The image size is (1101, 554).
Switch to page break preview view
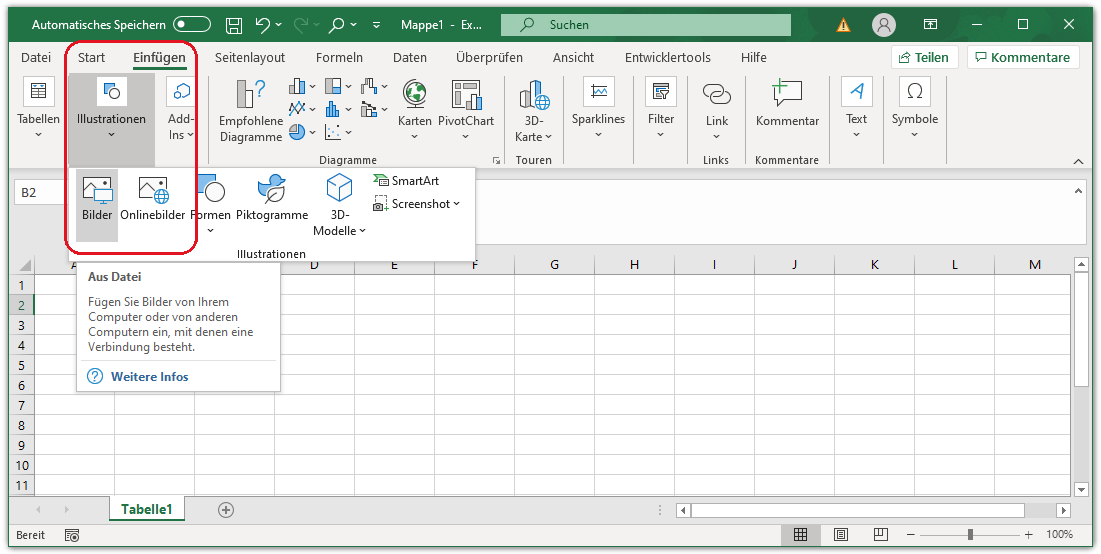click(x=882, y=535)
